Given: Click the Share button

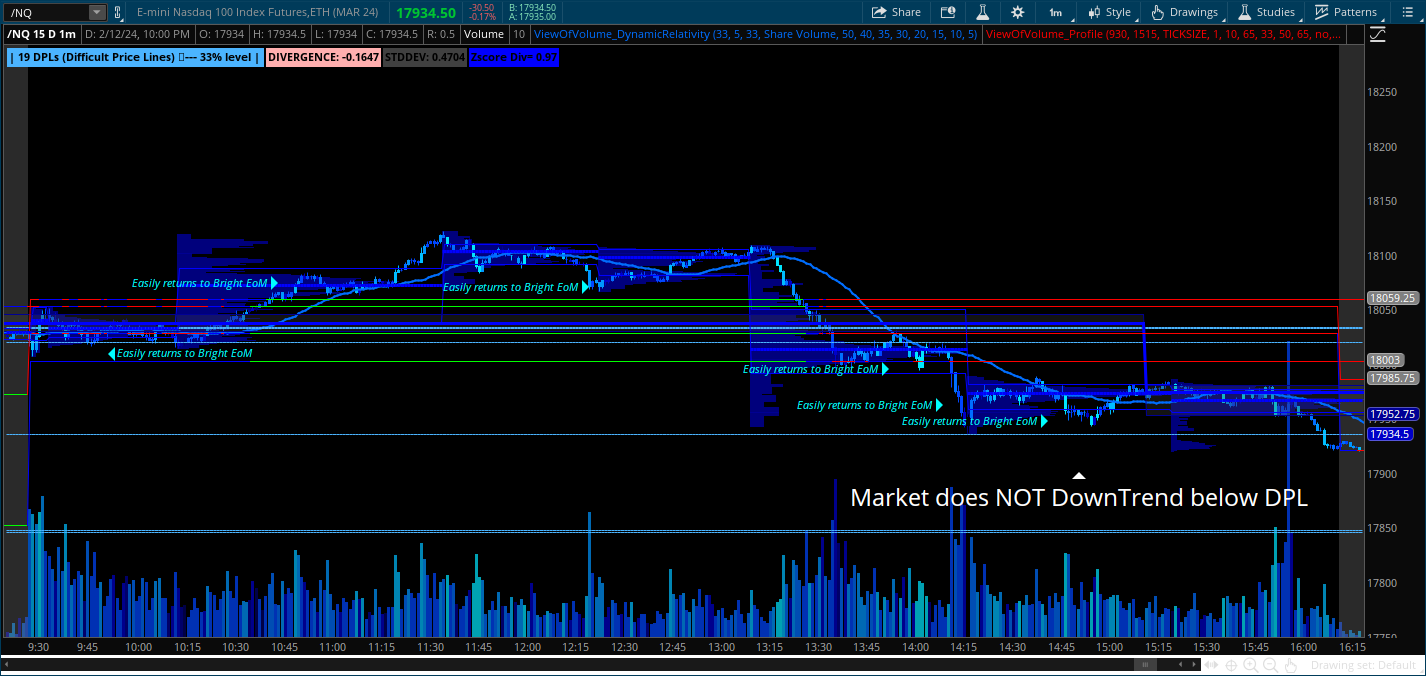Looking at the screenshot, I should [x=896, y=12].
